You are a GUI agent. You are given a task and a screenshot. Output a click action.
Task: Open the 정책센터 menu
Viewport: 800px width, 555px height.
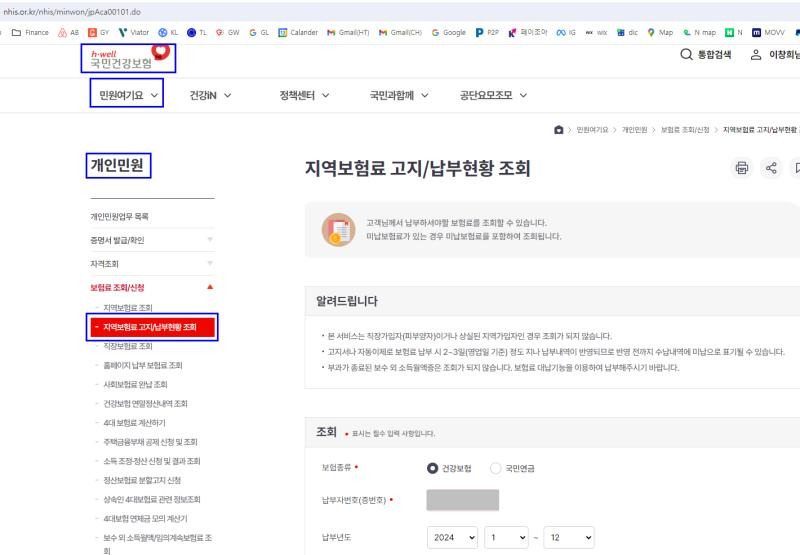(x=304, y=95)
